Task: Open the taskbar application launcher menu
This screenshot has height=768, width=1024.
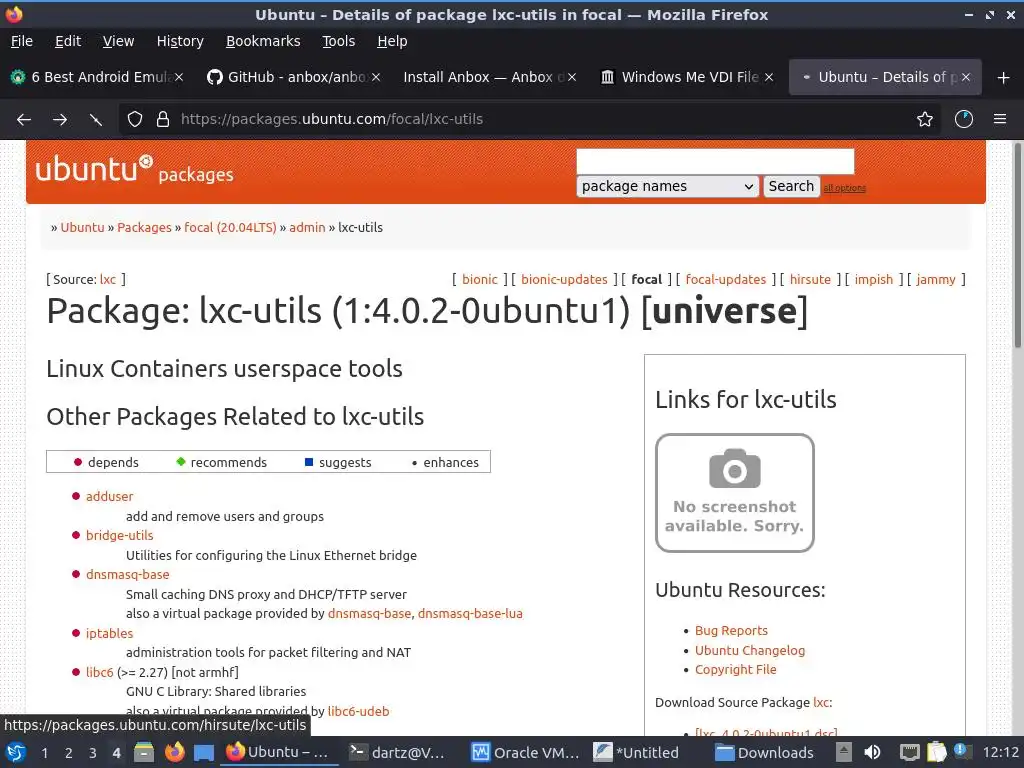Action: (x=16, y=752)
